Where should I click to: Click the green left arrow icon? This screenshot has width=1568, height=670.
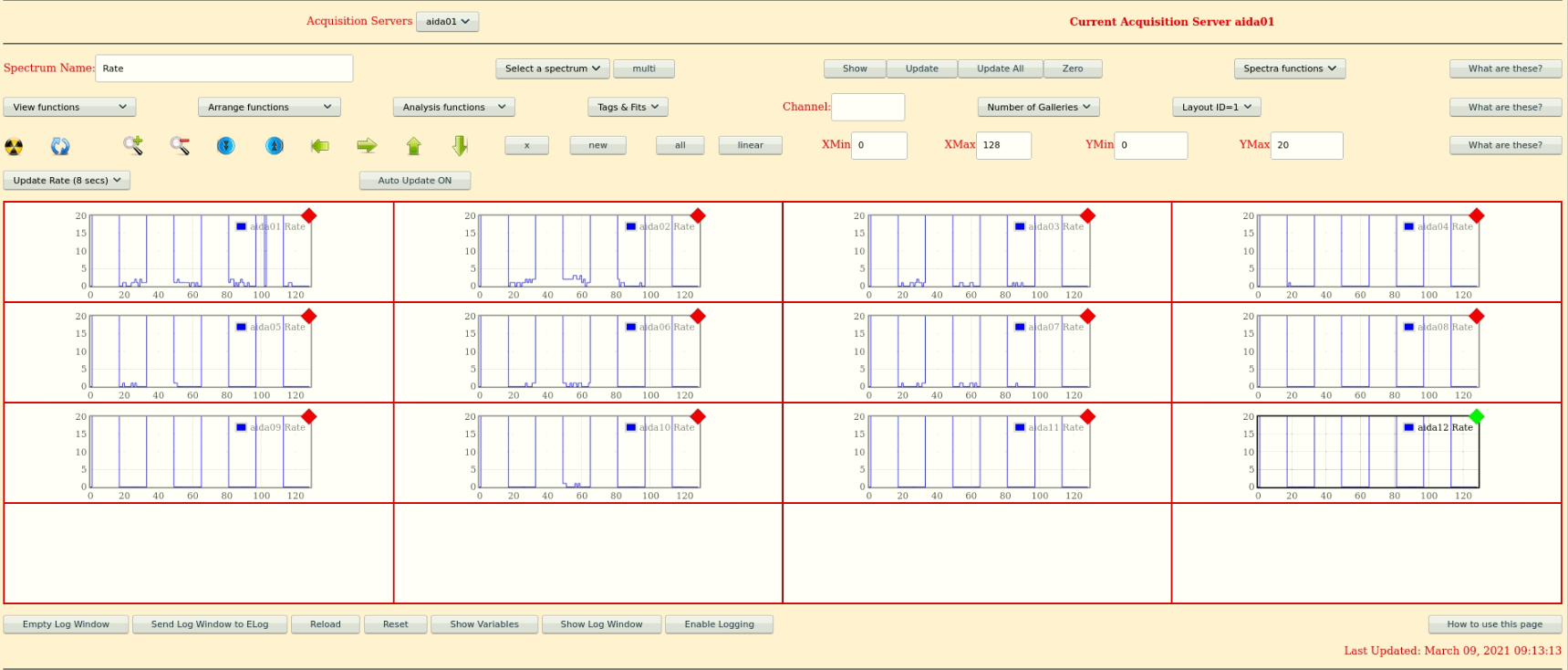click(x=319, y=146)
